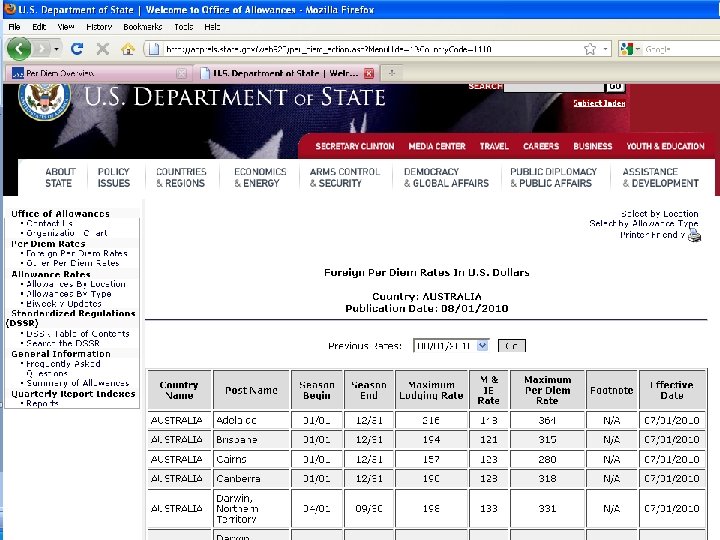Click the Firefox back arrow button
The height and width of the screenshot is (540, 720).
(19, 48)
